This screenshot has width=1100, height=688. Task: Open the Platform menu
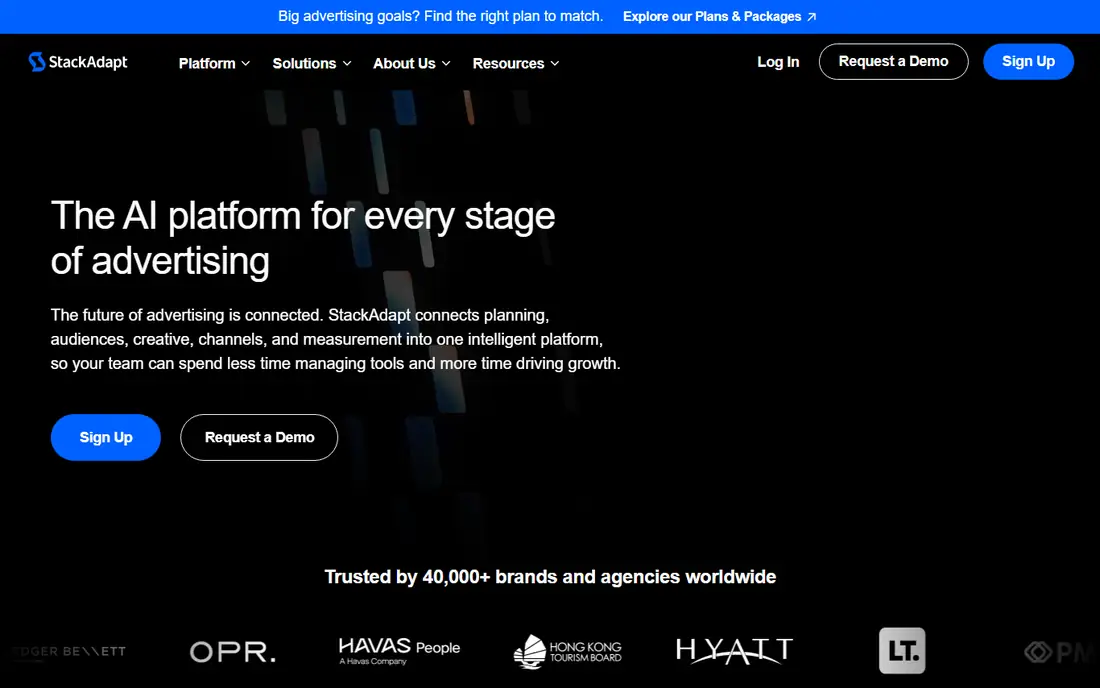(207, 63)
